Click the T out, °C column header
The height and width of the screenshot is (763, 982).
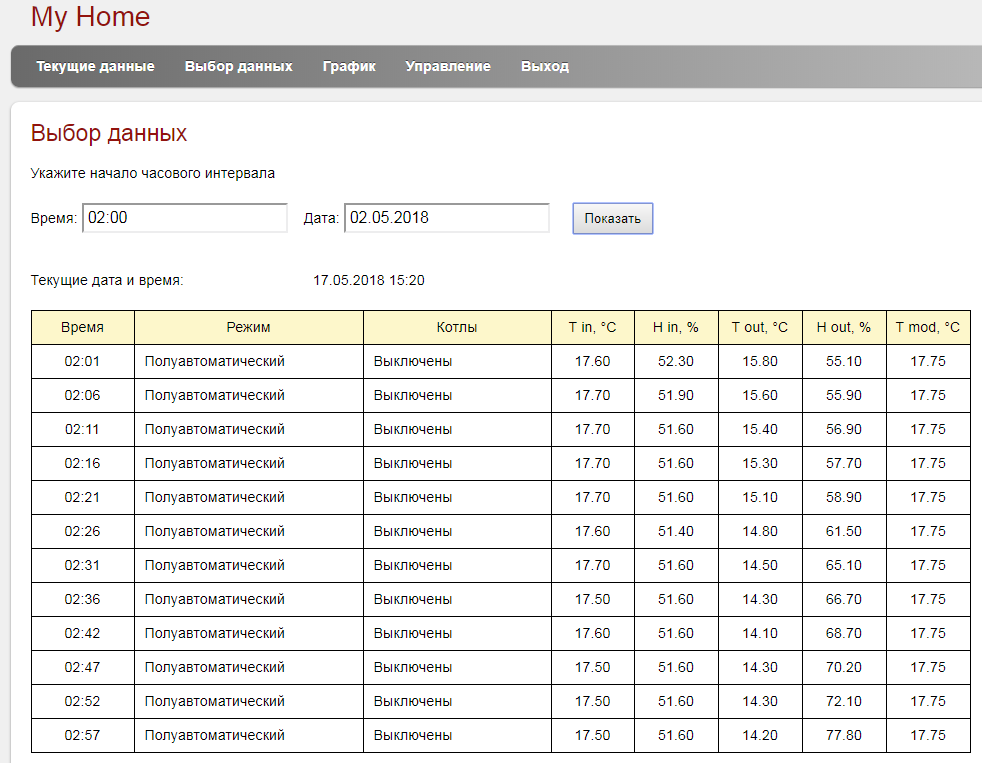click(x=760, y=328)
